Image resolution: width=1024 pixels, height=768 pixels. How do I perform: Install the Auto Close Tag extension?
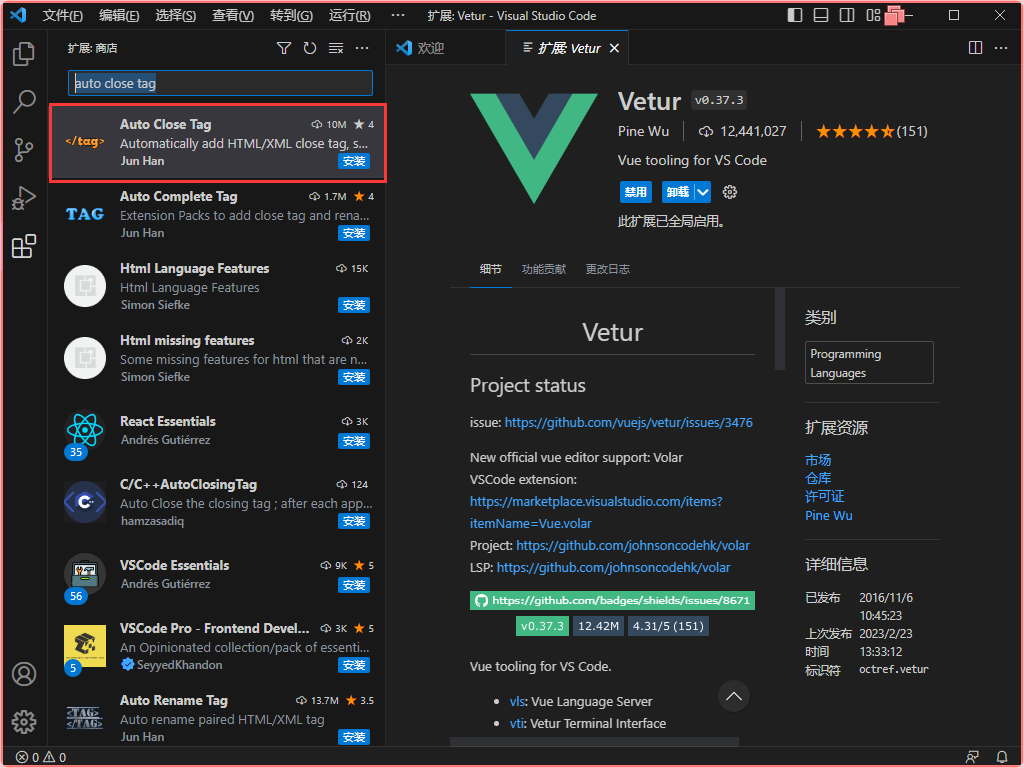354,161
